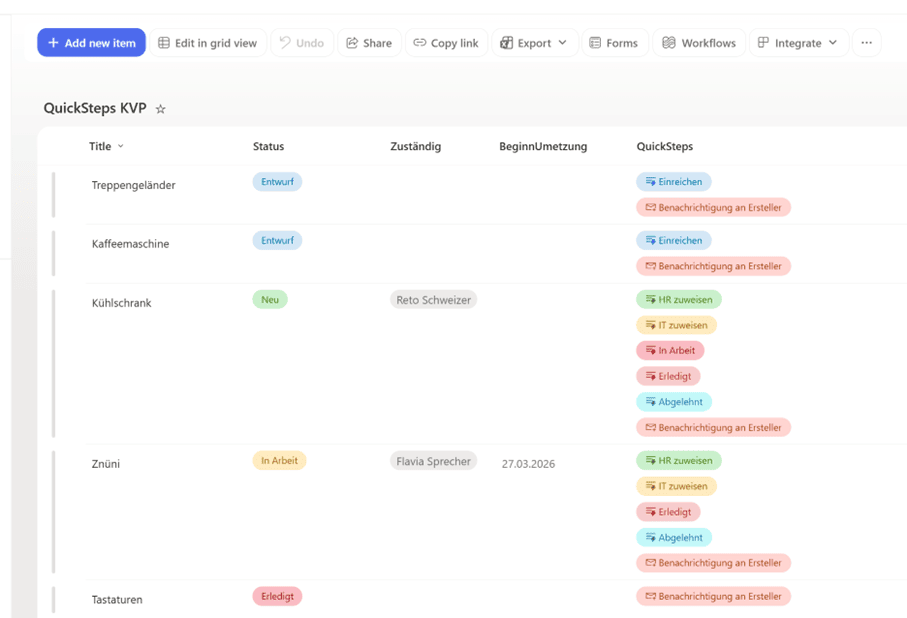Select the Kaffeemaschine row title
Screen dimensions: 907x618
tap(130, 244)
